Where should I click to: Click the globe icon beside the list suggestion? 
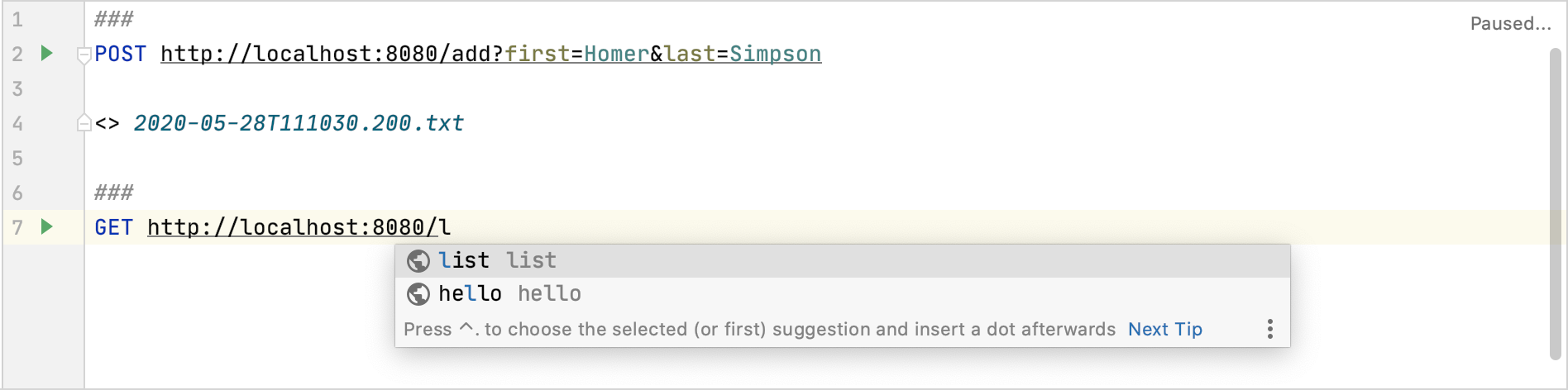(418, 261)
